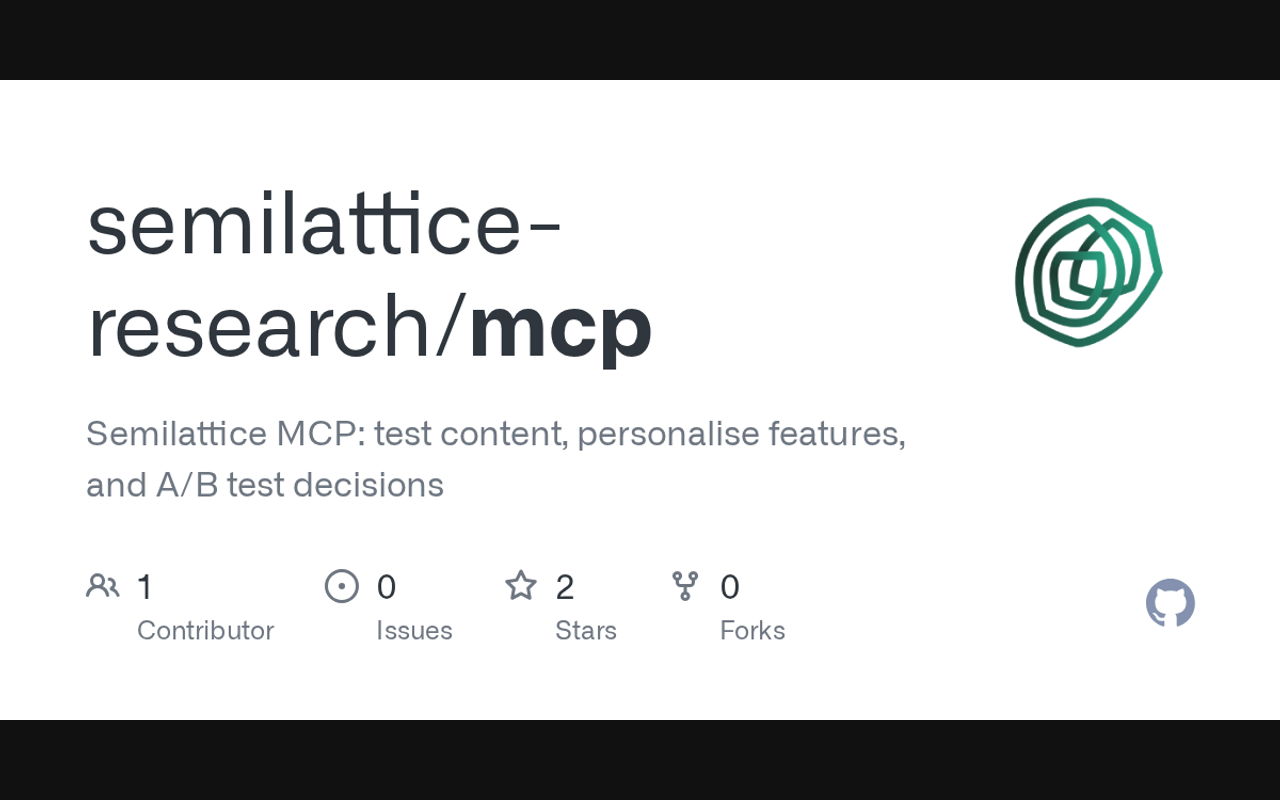Click the issues count number 0
The height and width of the screenshot is (800, 1280).
[386, 587]
